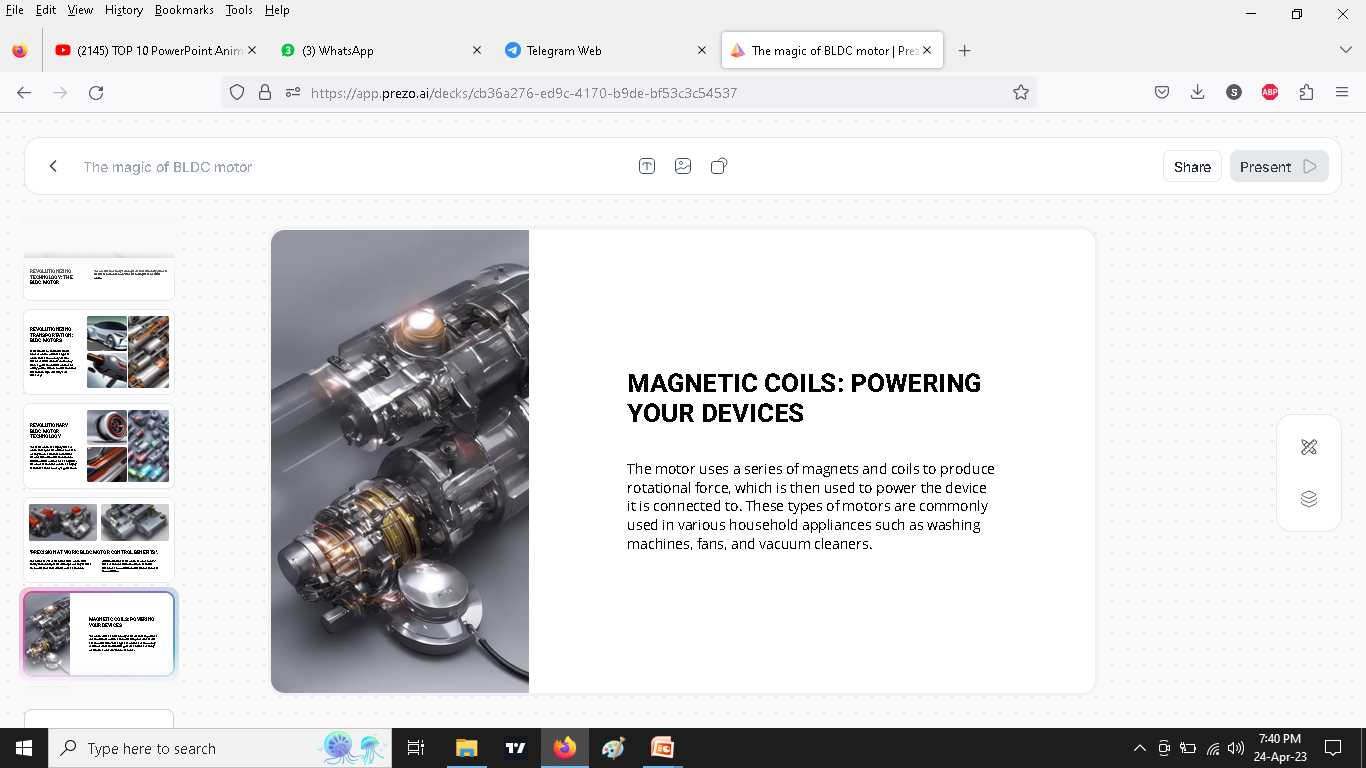
Task: Open the Firefox hamburger menu
Action: pos(1342,92)
